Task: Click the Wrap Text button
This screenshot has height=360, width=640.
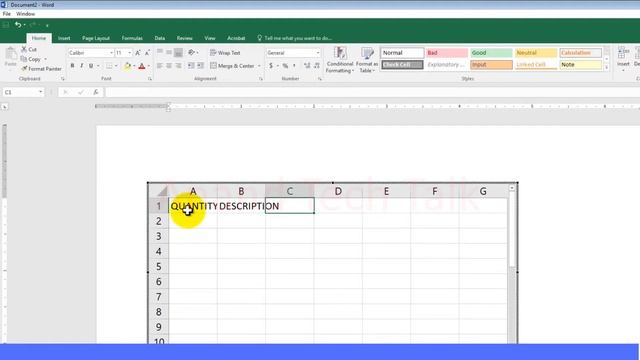Action: 225,53
